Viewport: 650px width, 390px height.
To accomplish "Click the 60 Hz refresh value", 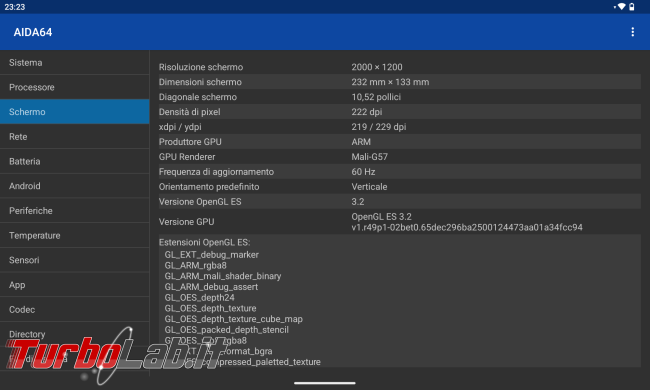I will coord(363,171).
